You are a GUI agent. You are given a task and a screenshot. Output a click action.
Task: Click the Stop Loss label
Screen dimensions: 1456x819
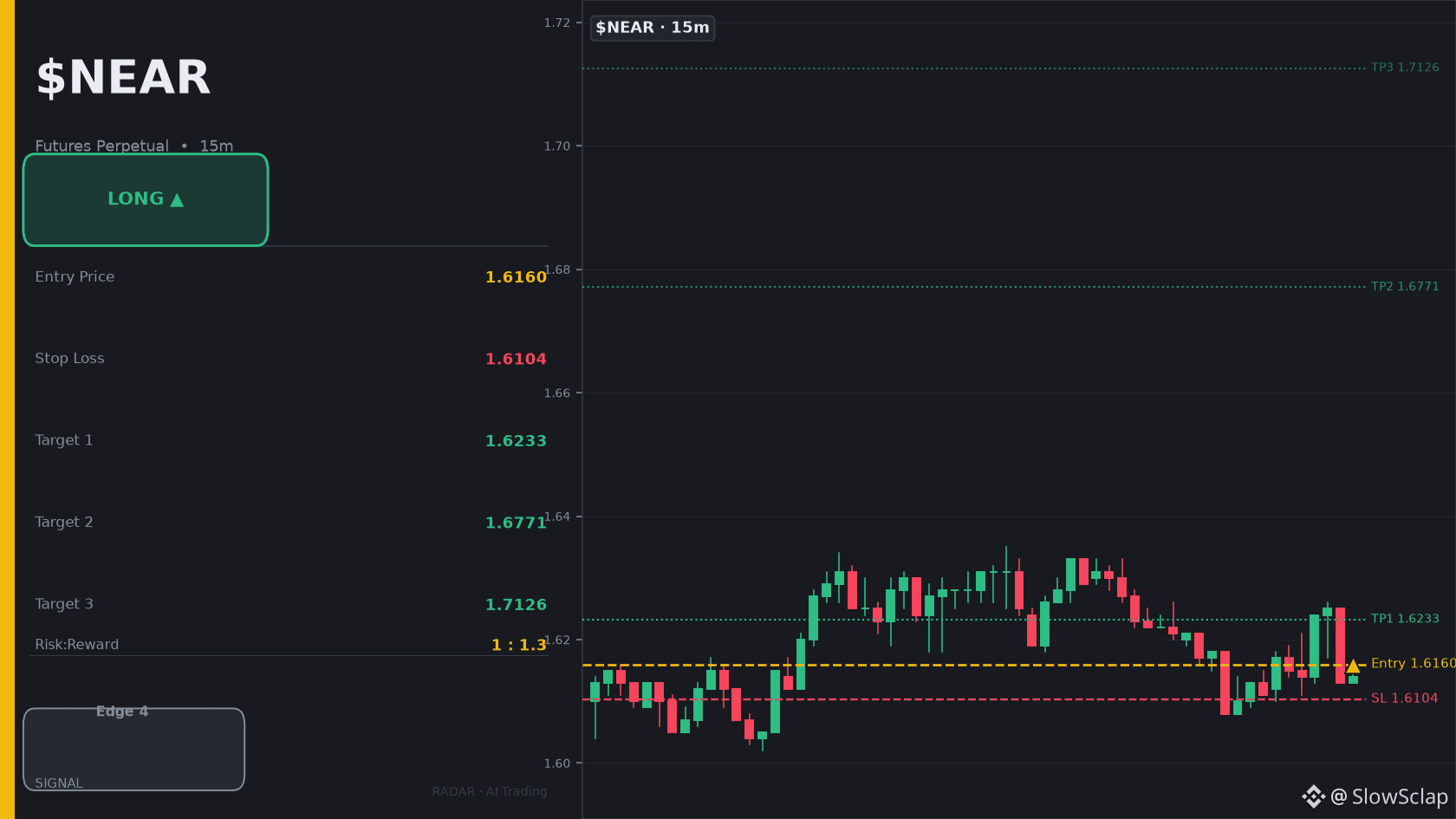click(x=69, y=358)
